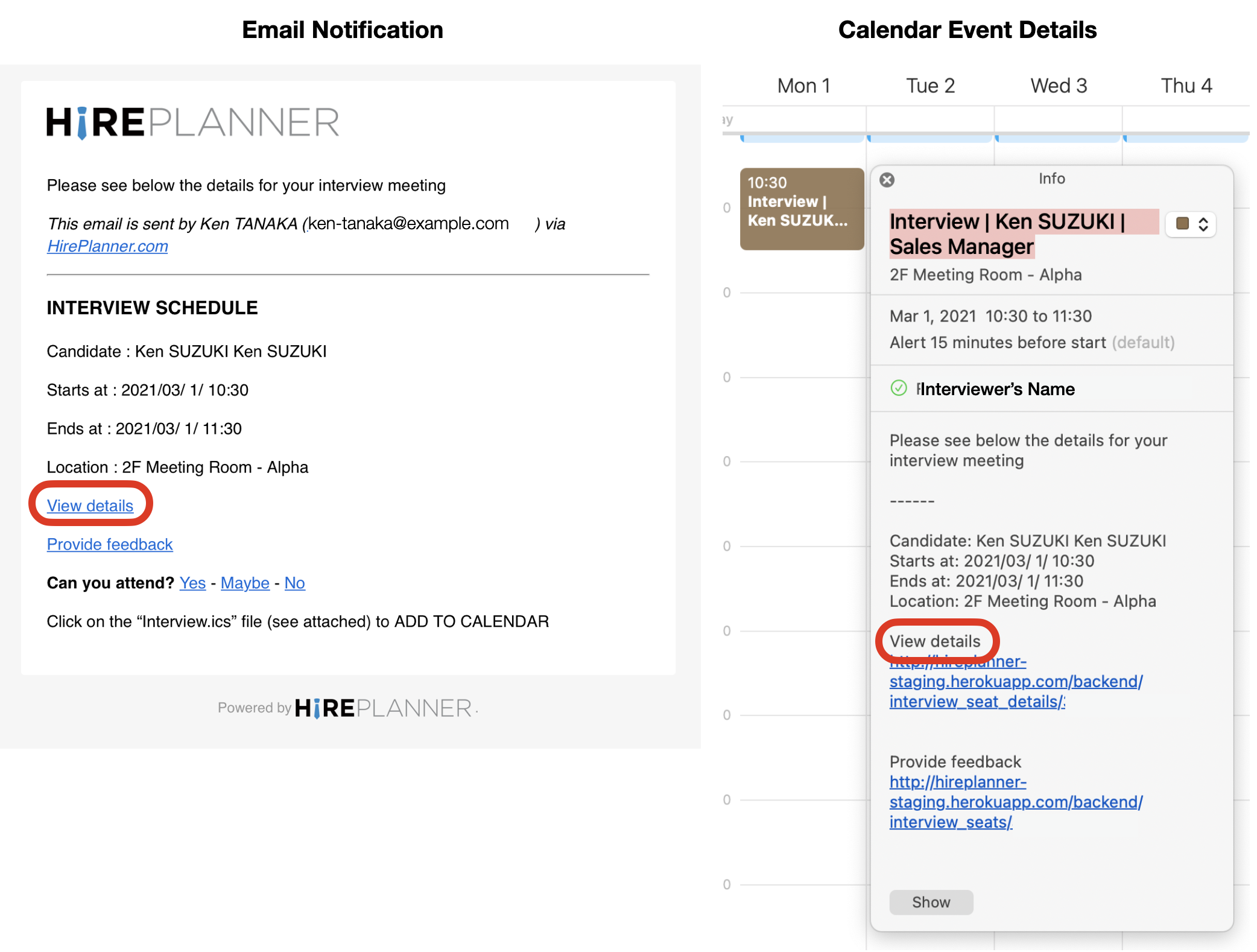Click the Tue 2 day header
1257x952 pixels.
(x=930, y=86)
